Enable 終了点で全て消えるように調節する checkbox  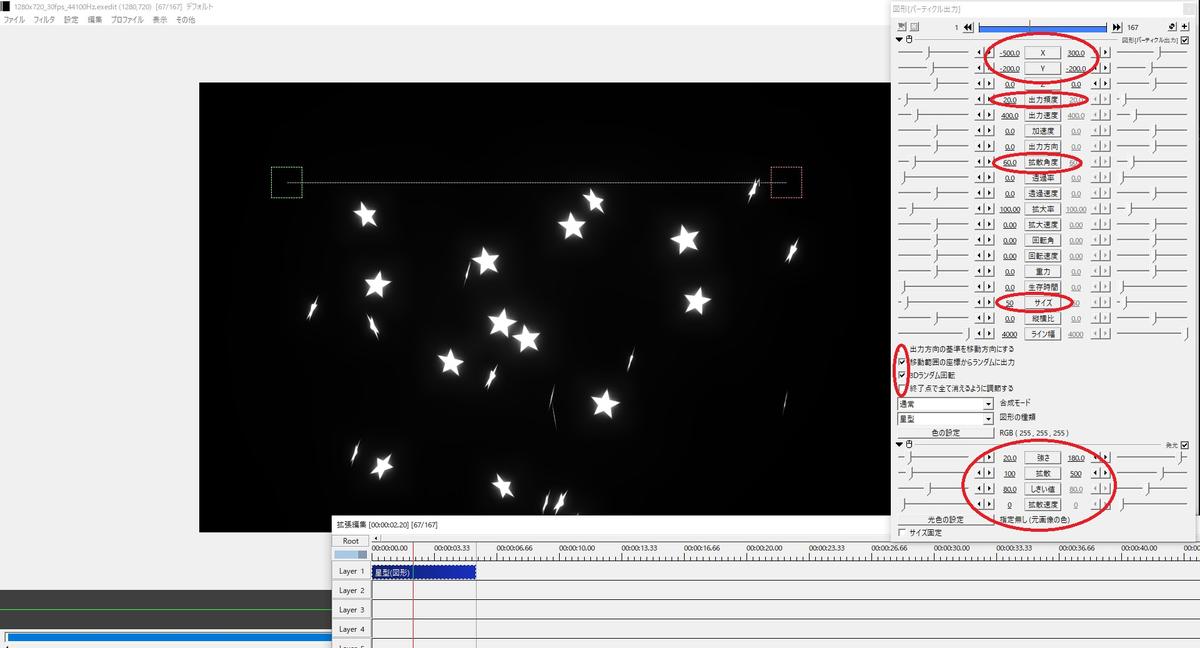pyautogui.click(x=902, y=388)
